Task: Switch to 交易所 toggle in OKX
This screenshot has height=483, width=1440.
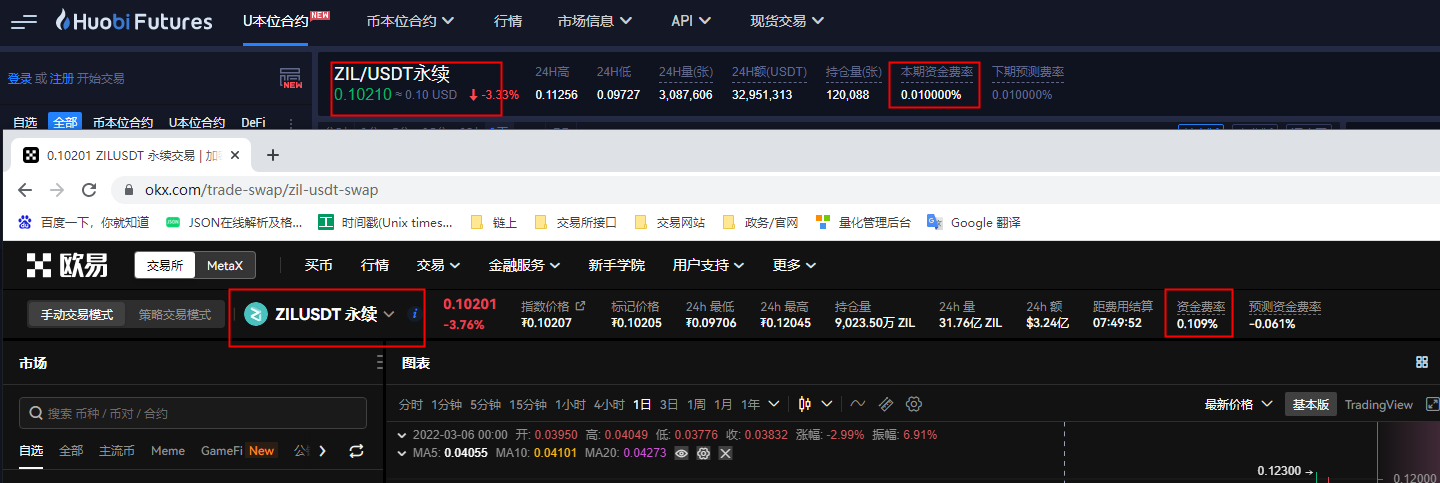Action: pyautogui.click(x=165, y=265)
